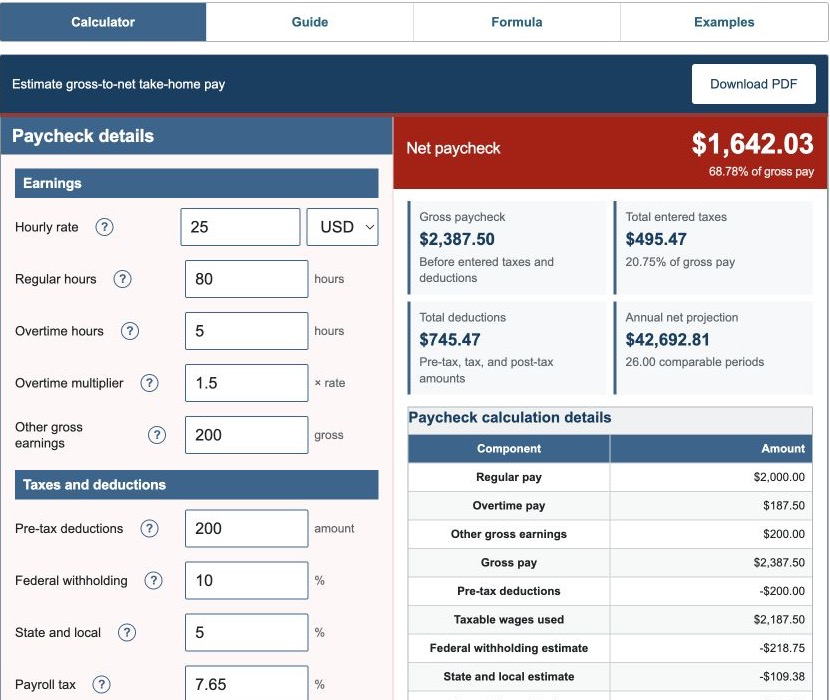The image size is (830, 700).
Task: Open help icon for Overtime multiplier
Action: point(149,383)
